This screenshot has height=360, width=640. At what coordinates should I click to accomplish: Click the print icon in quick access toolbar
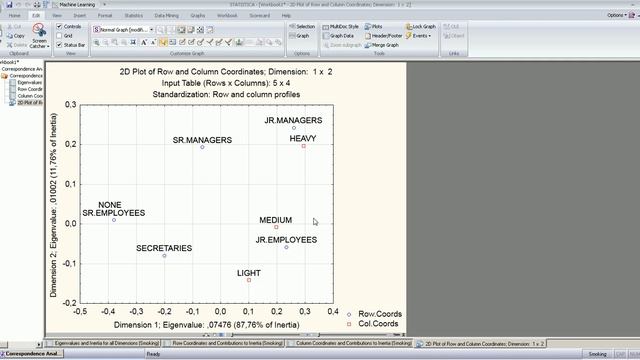click(x=37, y=4)
